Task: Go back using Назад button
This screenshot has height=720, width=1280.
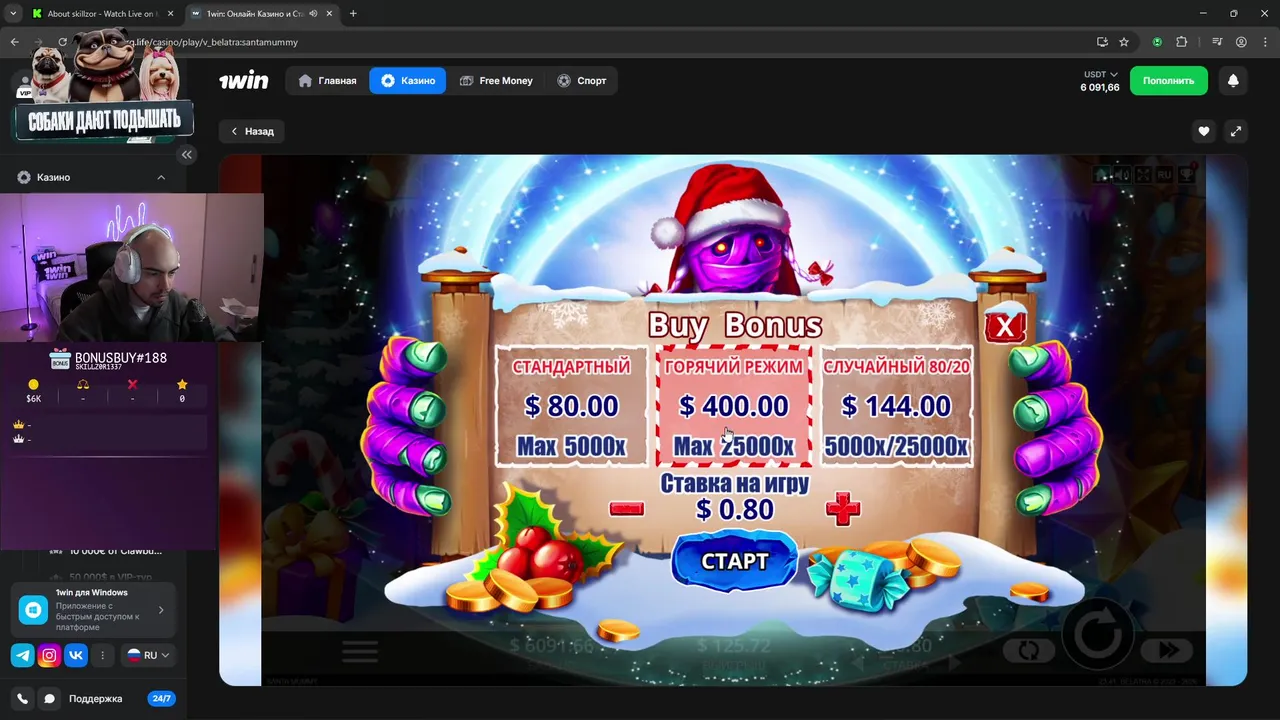Action: [252, 131]
